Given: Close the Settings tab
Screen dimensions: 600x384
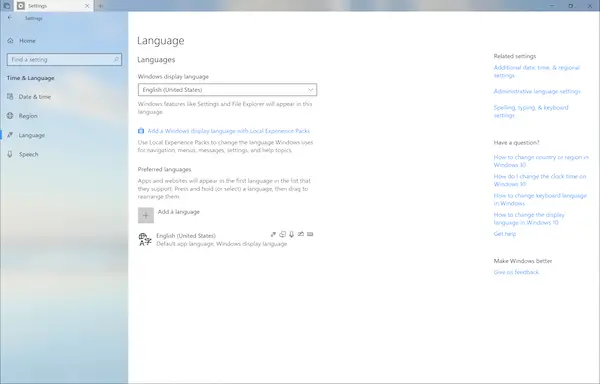Looking at the screenshot, I should click(x=87, y=6).
